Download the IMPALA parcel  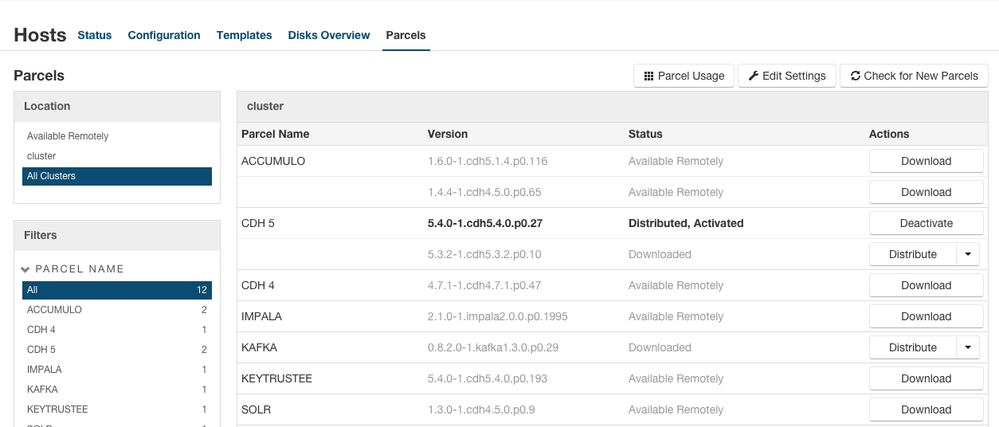pos(926,317)
